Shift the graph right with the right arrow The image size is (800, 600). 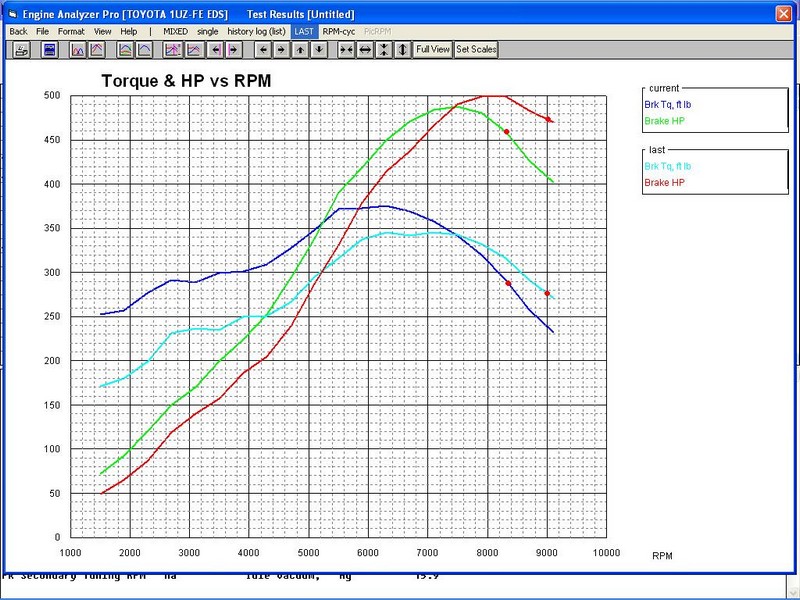(281, 49)
